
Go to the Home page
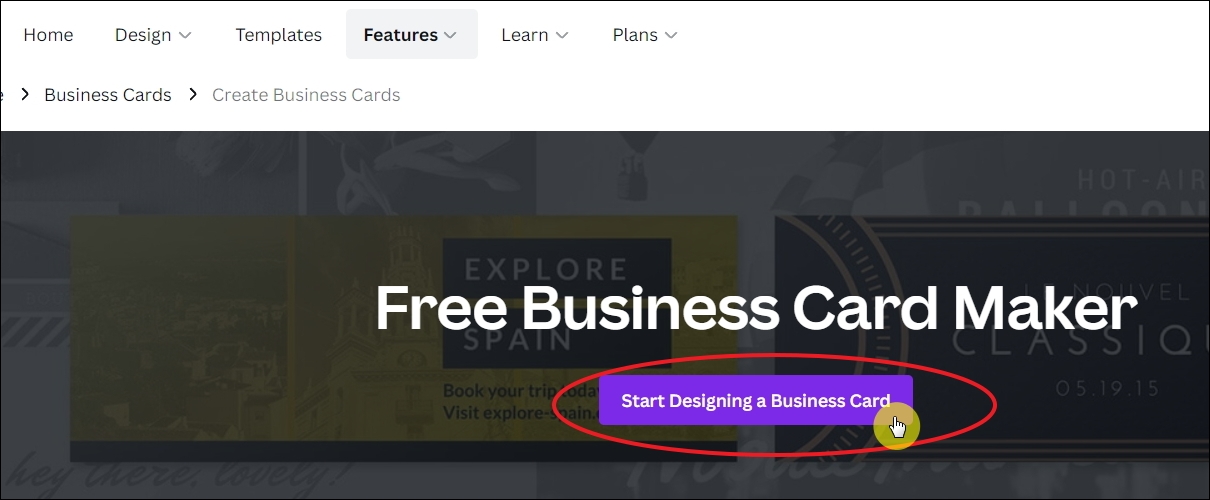48,35
